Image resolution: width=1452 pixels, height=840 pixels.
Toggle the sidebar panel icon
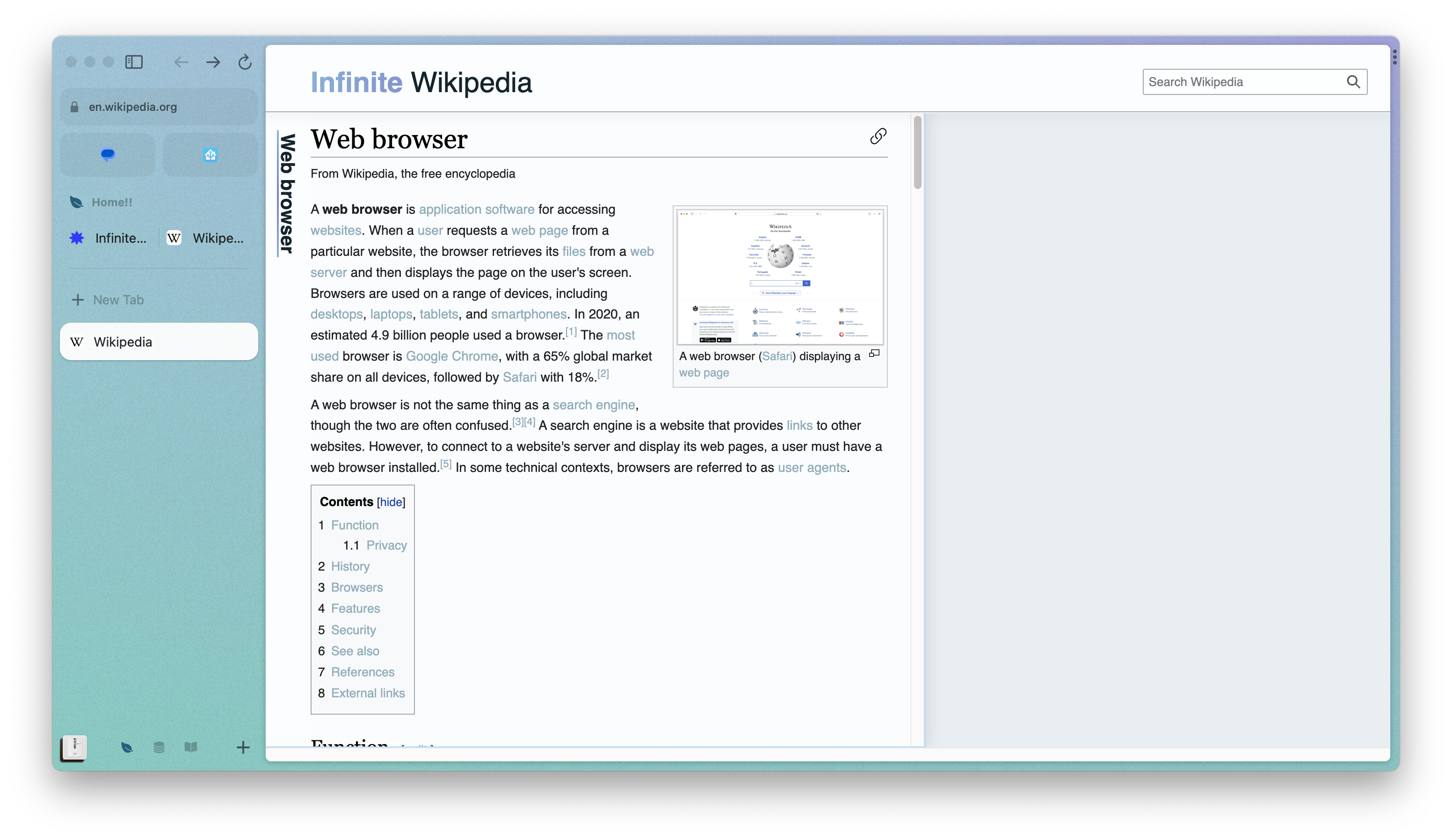pos(134,62)
